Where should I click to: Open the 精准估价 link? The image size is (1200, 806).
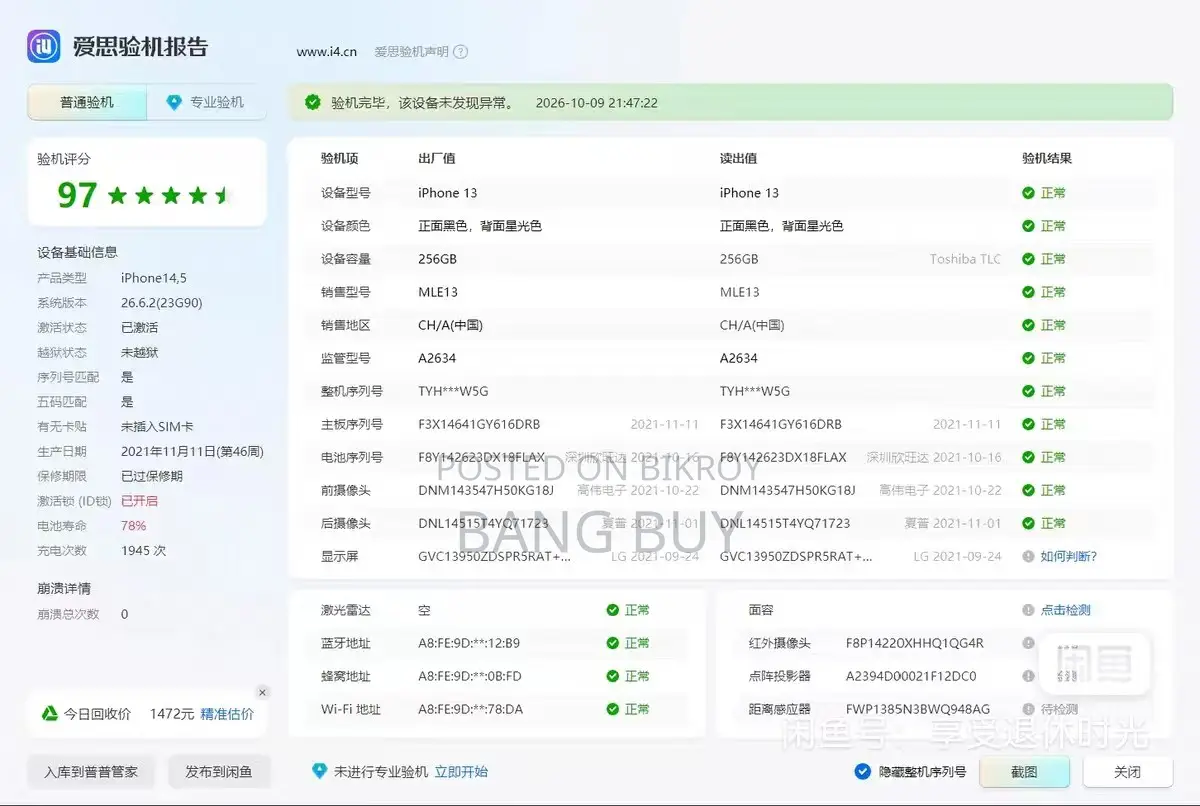(227, 714)
